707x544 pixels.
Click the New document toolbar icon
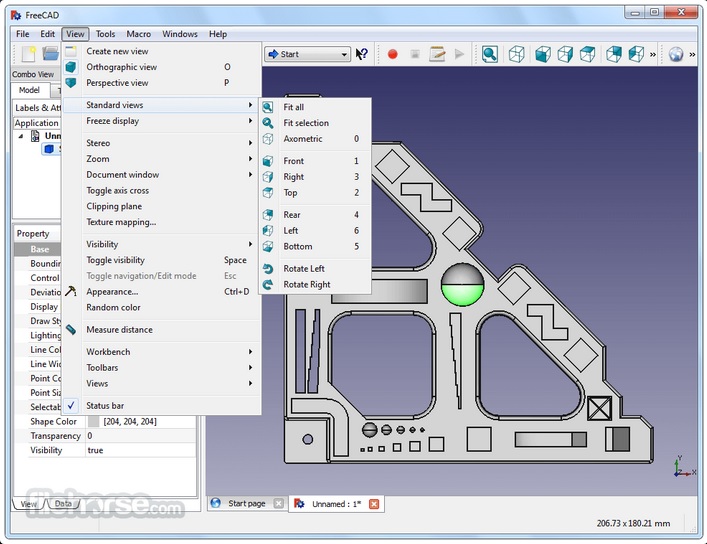[29, 54]
